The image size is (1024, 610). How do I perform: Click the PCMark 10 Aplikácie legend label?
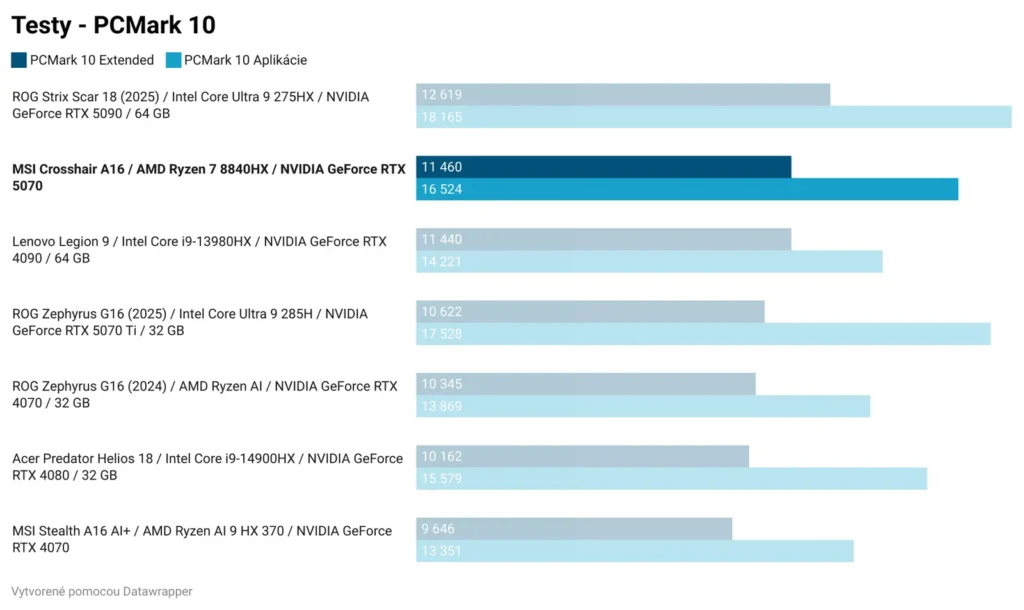245,60
